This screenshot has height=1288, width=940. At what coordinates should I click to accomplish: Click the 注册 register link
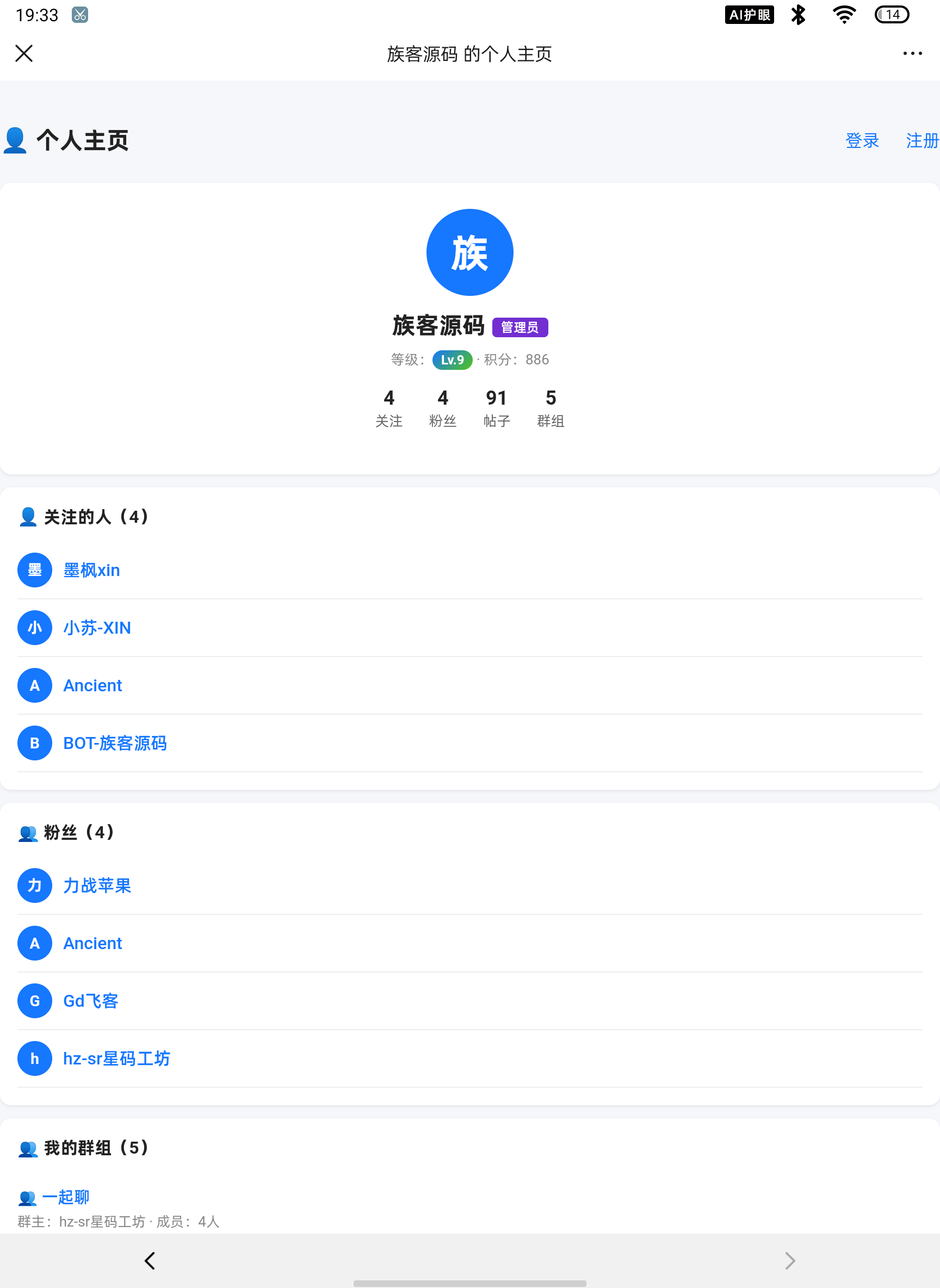click(x=923, y=140)
